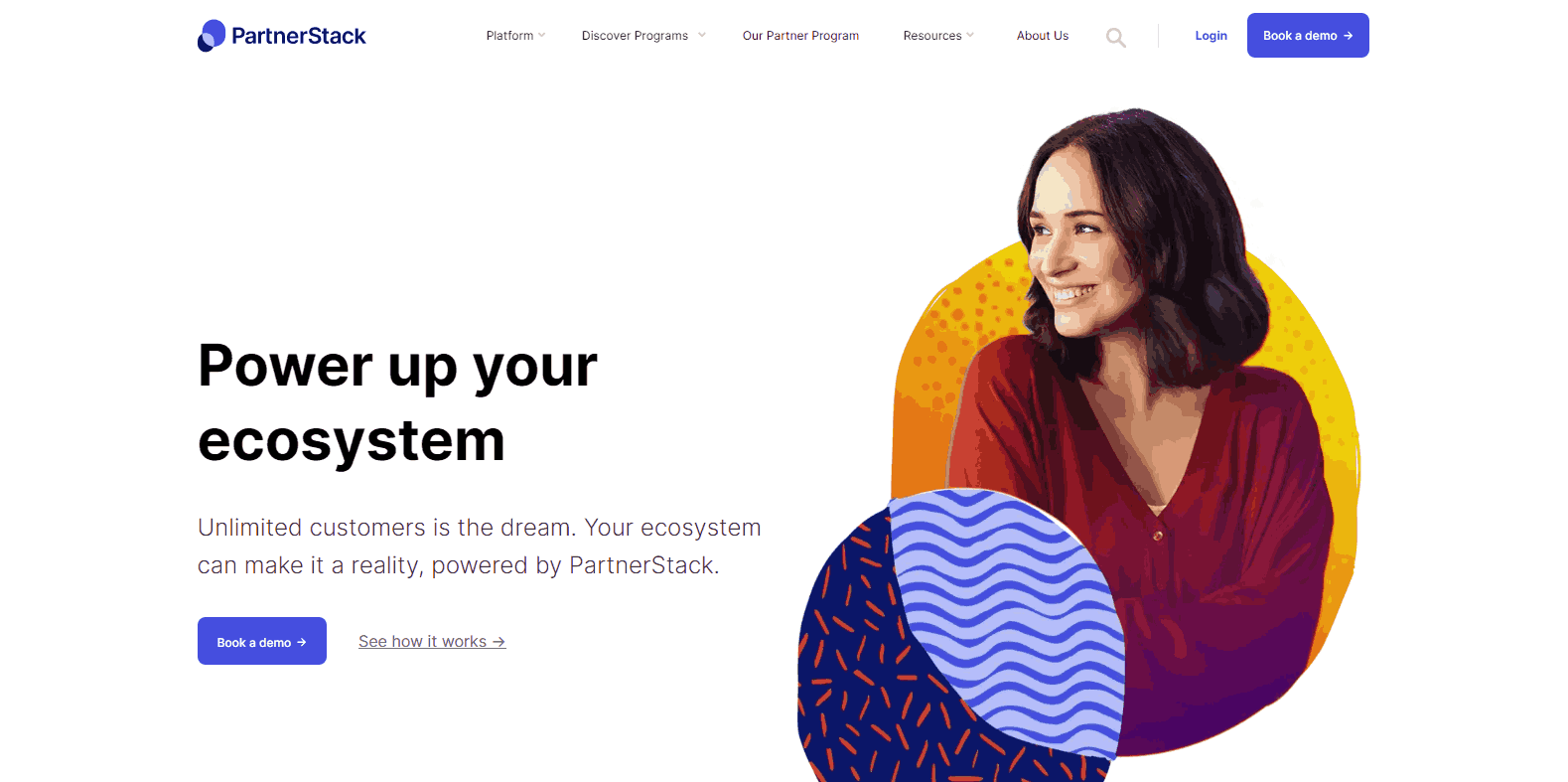The image size is (1568, 782).
Task: Open search with the magnifying glass icon
Action: [x=1116, y=38]
